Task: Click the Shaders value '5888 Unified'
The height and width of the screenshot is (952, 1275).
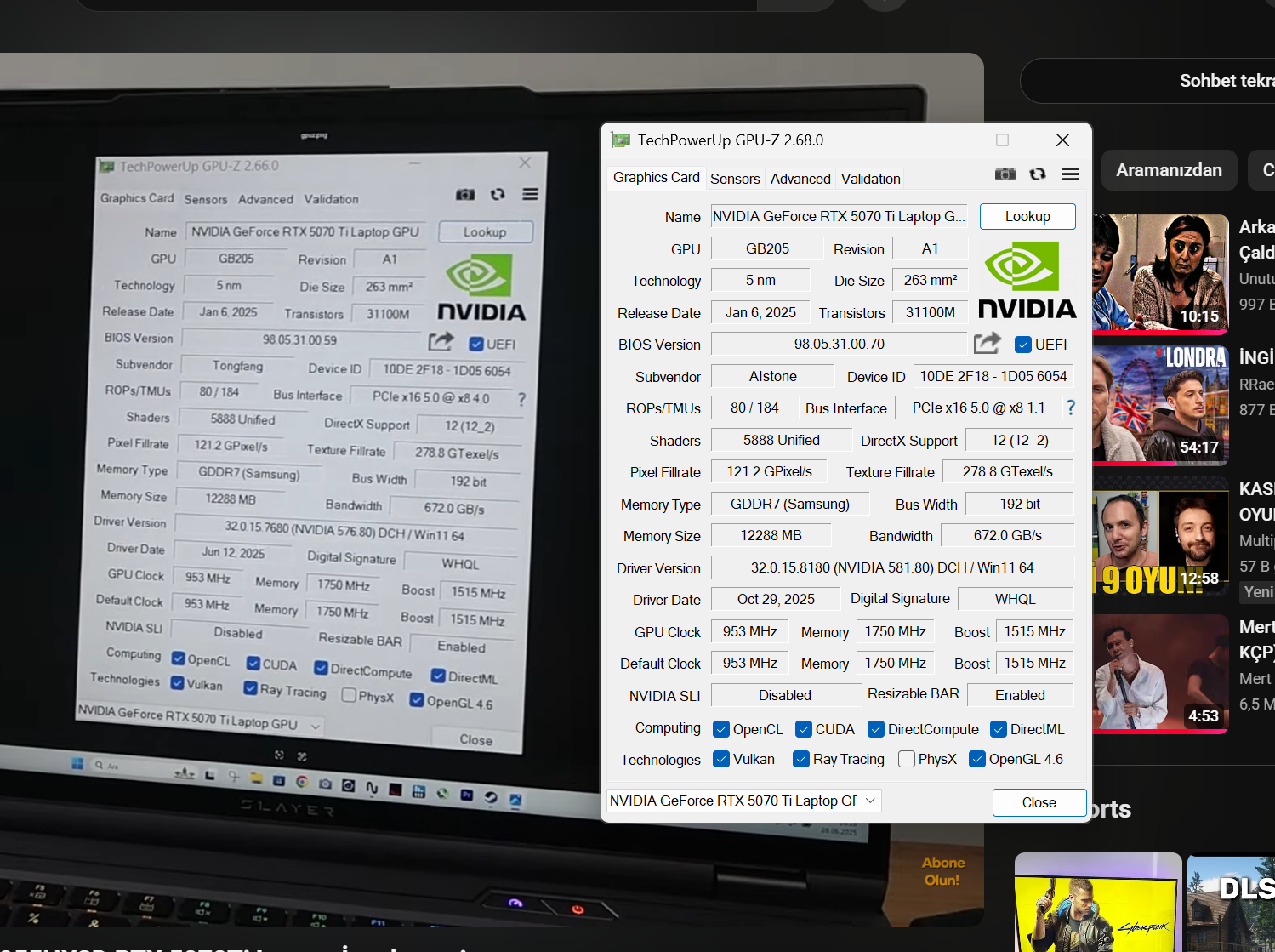Action: tap(782, 440)
